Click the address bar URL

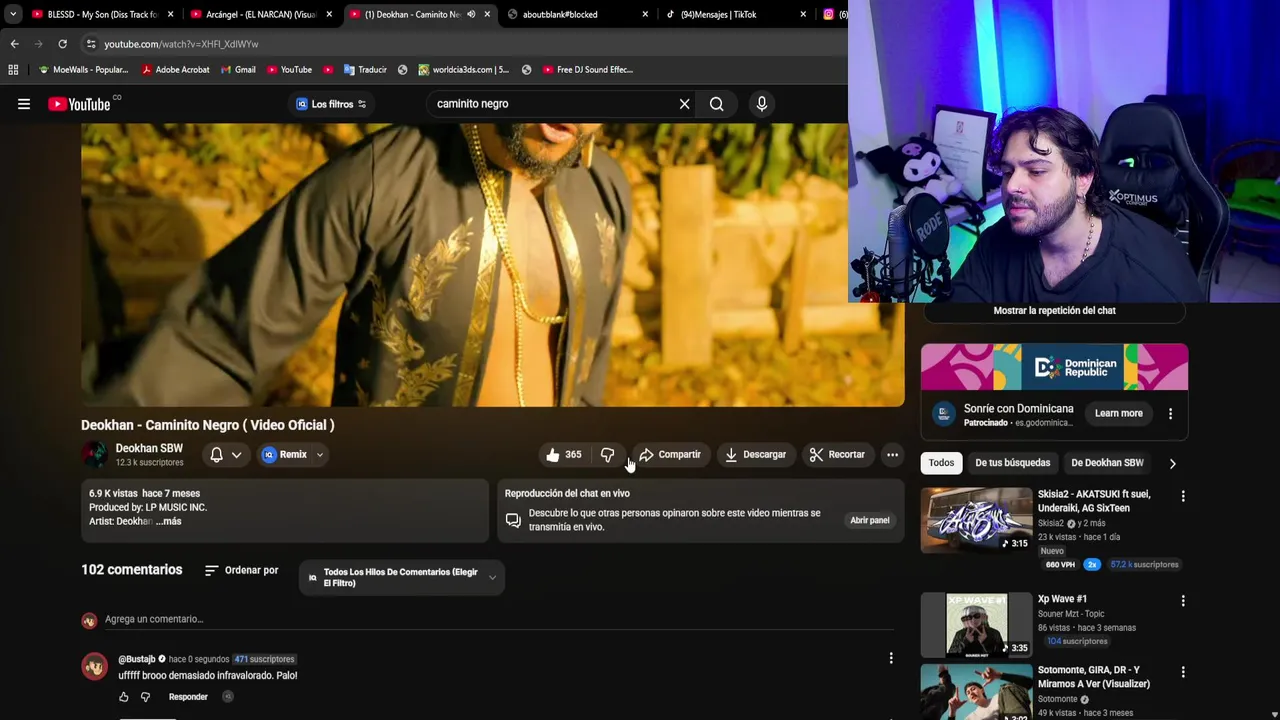(x=181, y=44)
